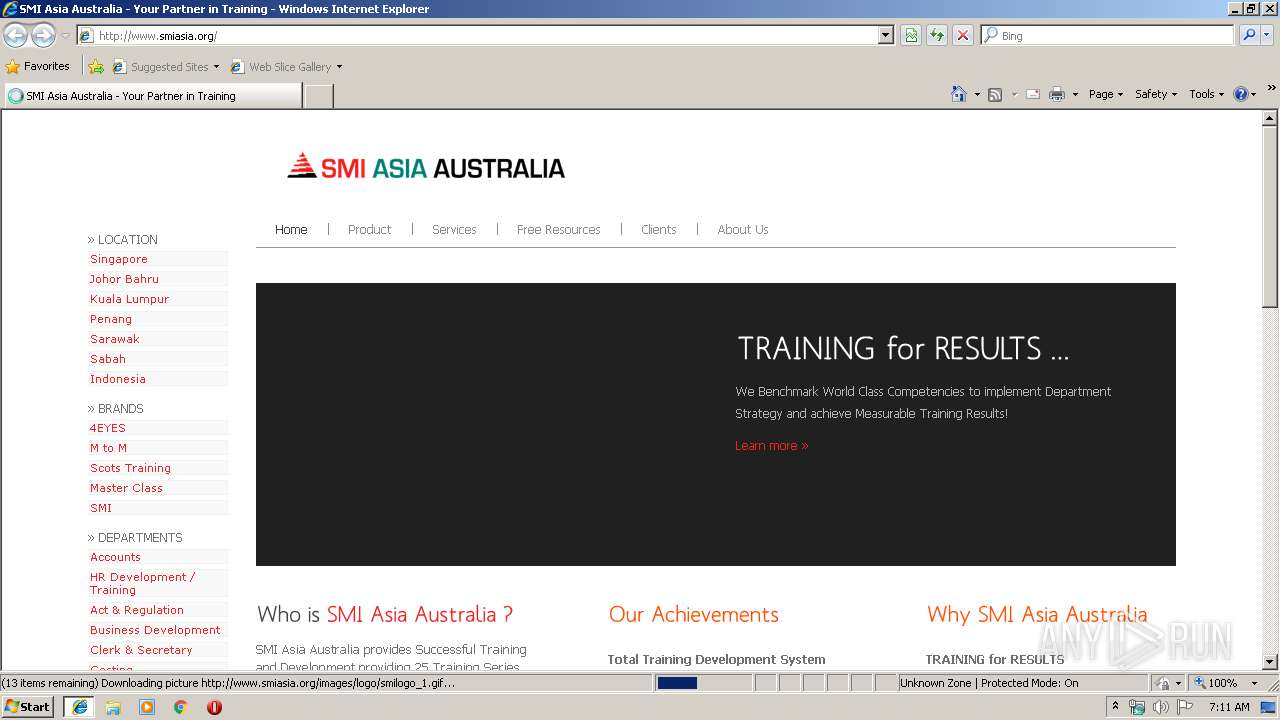
Task: Open the Johor Bahru location link
Action: point(124,279)
